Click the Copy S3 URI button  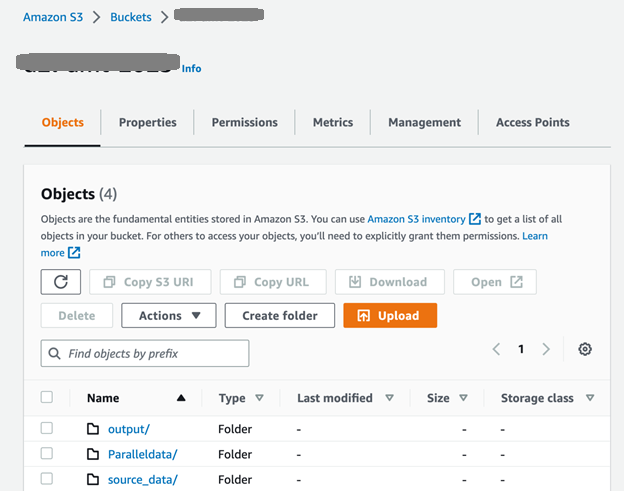(150, 282)
